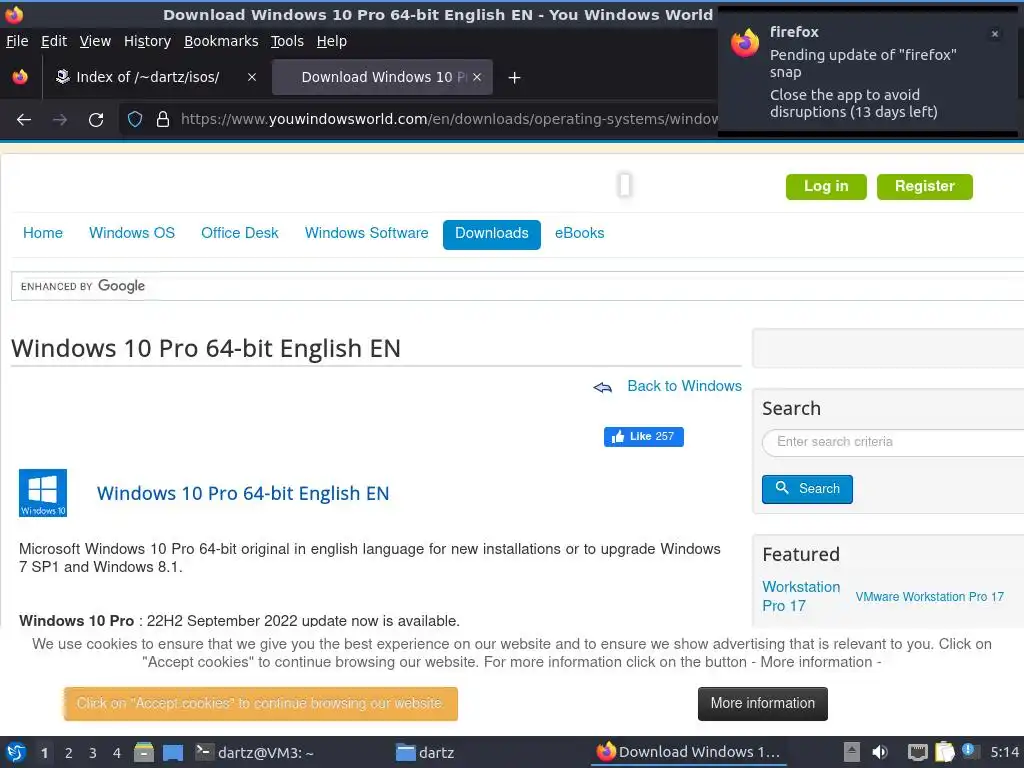Screen dimensions: 1024x768
Task: Close the 'Index of /~dartz/isos/' tab
Action: click(251, 77)
